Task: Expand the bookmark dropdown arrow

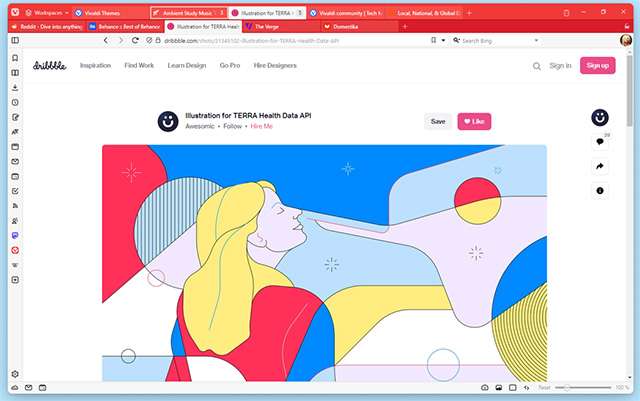Action: 443,40
